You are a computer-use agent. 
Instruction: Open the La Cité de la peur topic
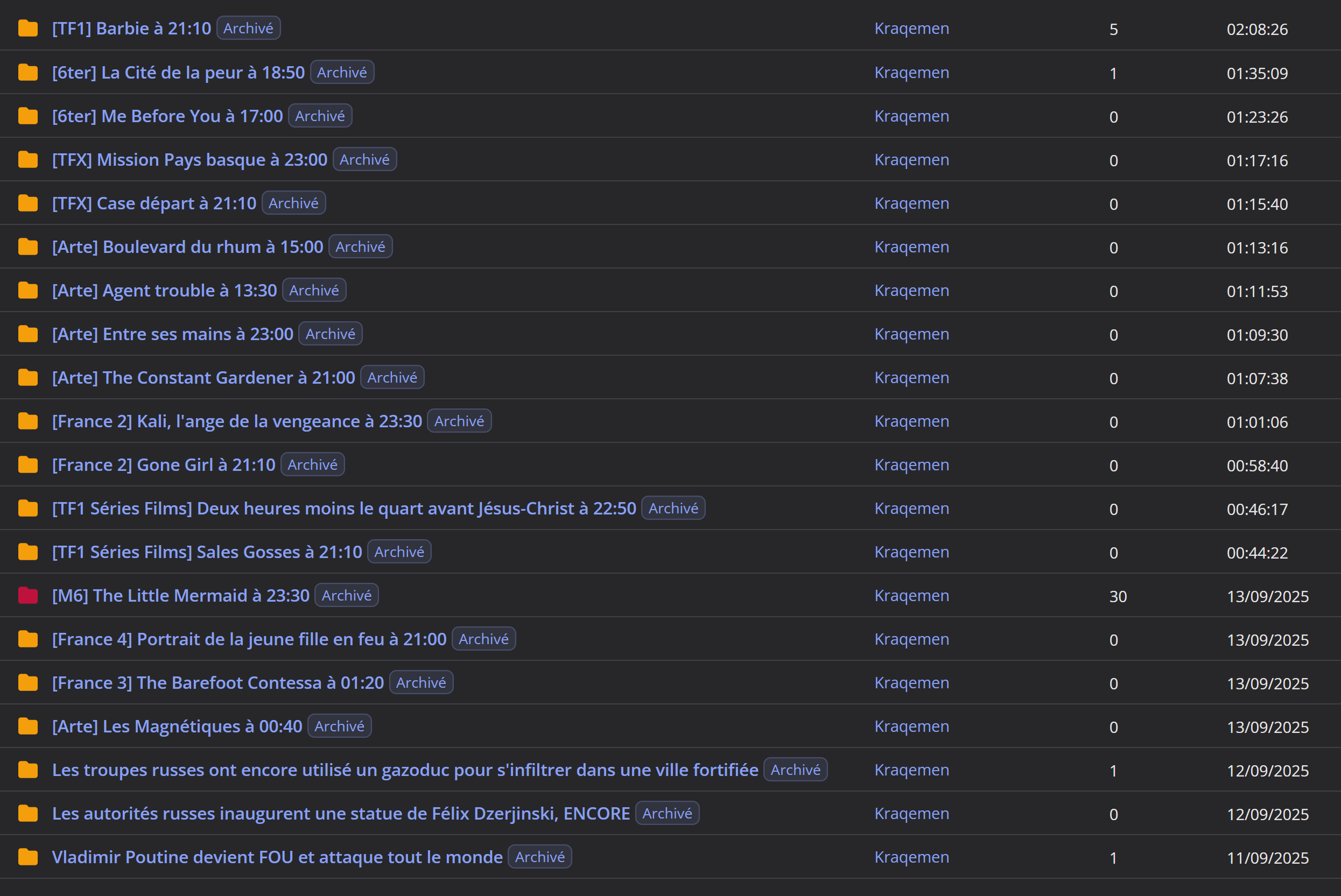coord(178,73)
